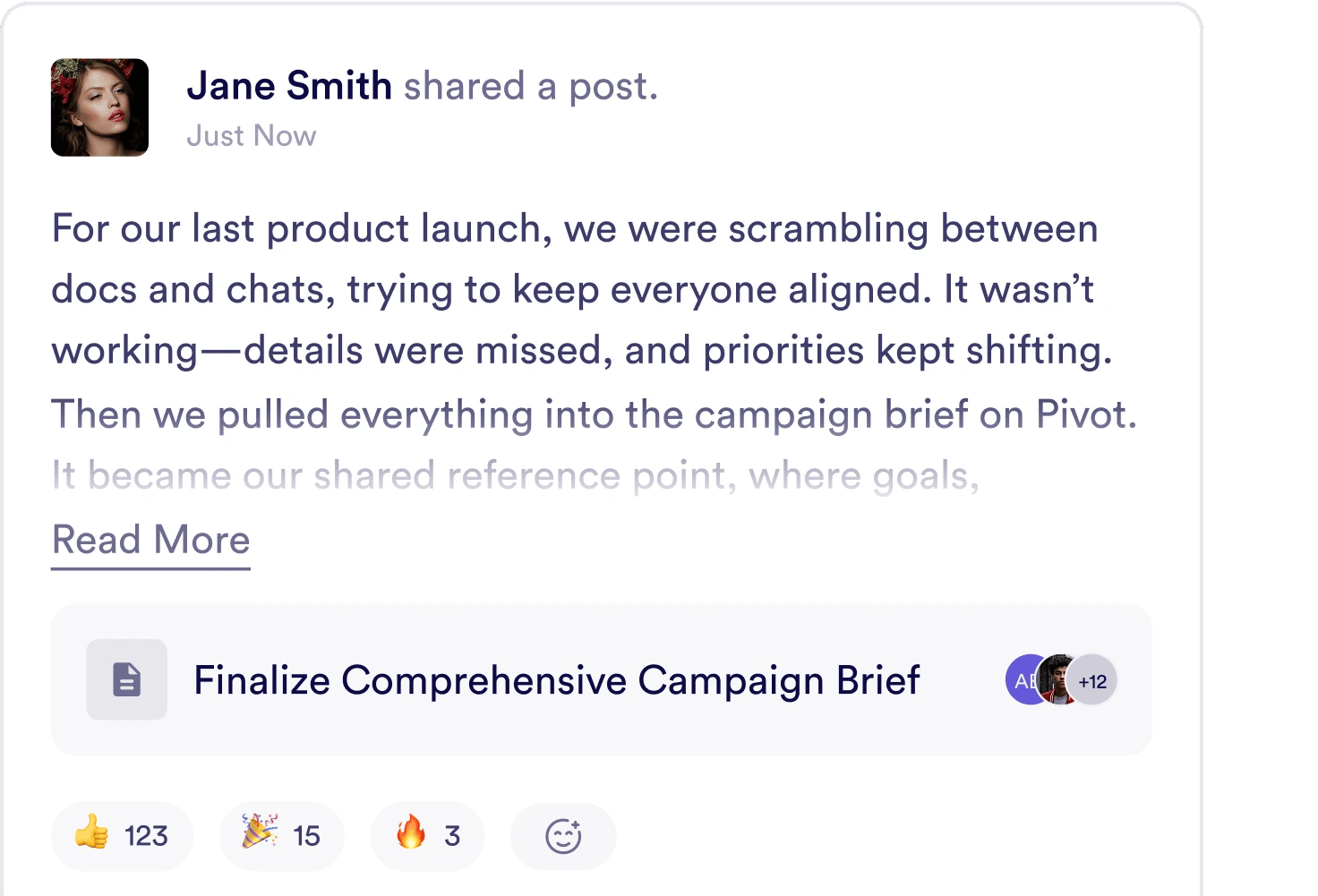Viewport: 1318px width, 896px height.
Task: Click Jane Smith's profile photo
Action: pos(99,107)
